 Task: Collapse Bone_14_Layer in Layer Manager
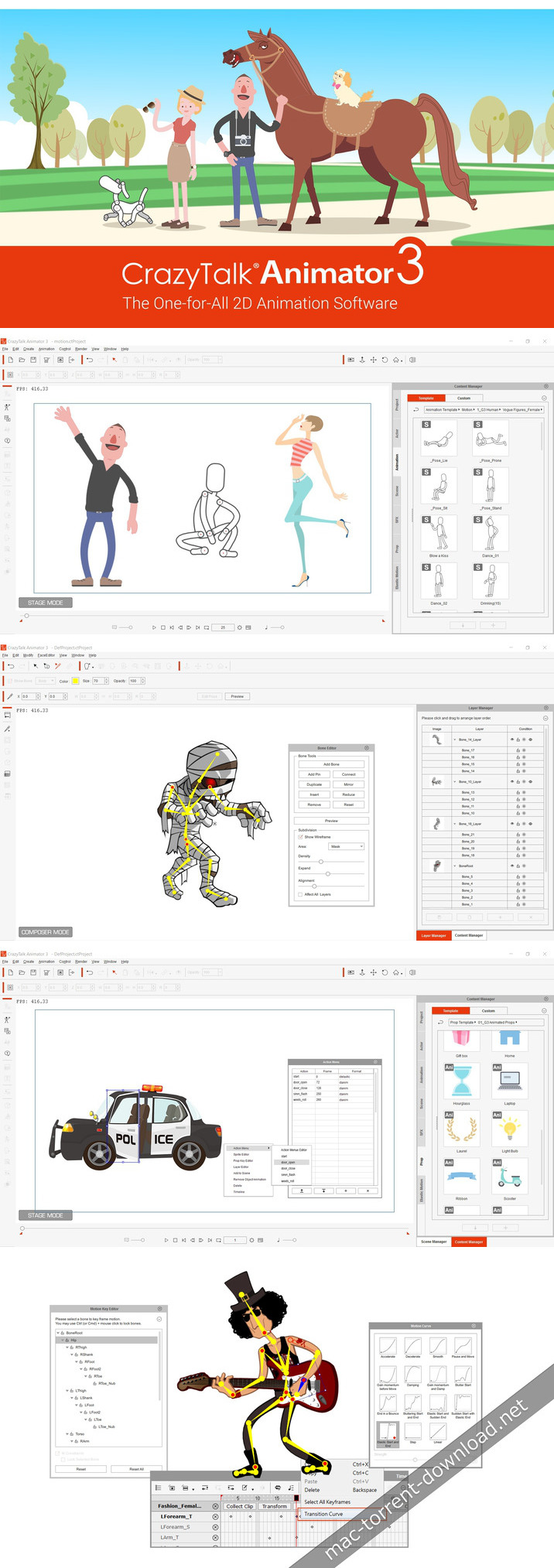coord(455,740)
